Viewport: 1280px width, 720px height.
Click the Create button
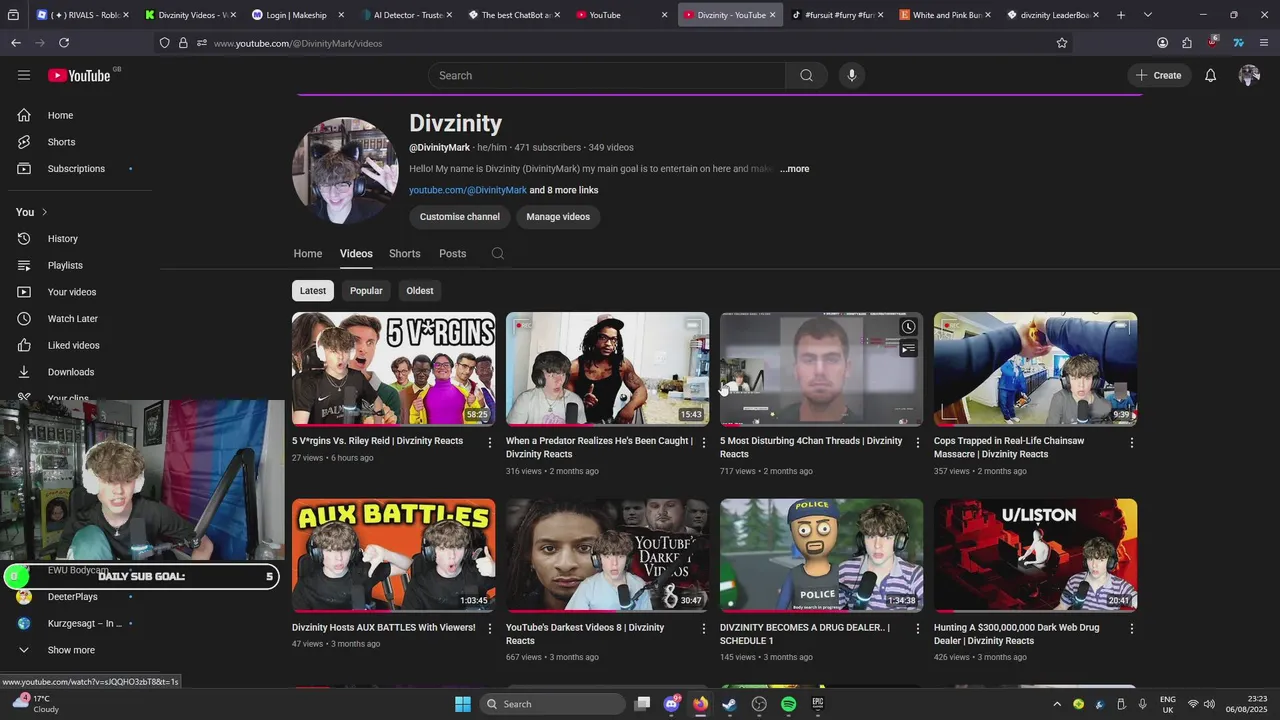[x=1159, y=75]
